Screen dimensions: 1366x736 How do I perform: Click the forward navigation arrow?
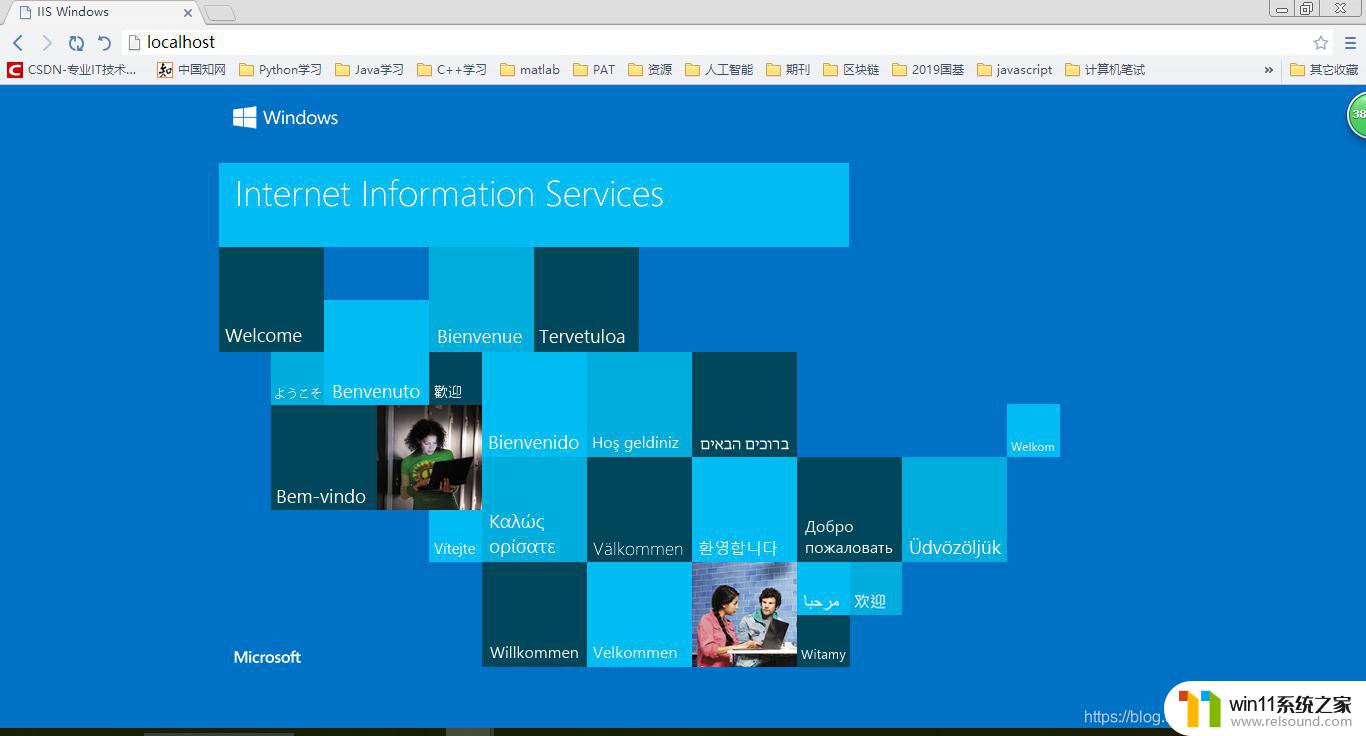(46, 43)
